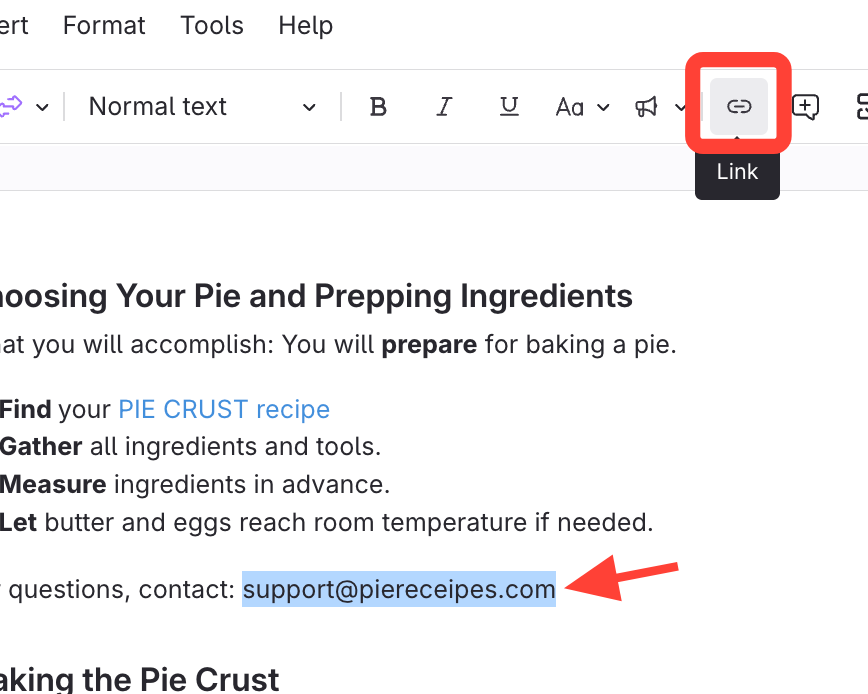Click the Aa text formatting icon
Viewport: 868px width, 694px height.
(x=570, y=106)
